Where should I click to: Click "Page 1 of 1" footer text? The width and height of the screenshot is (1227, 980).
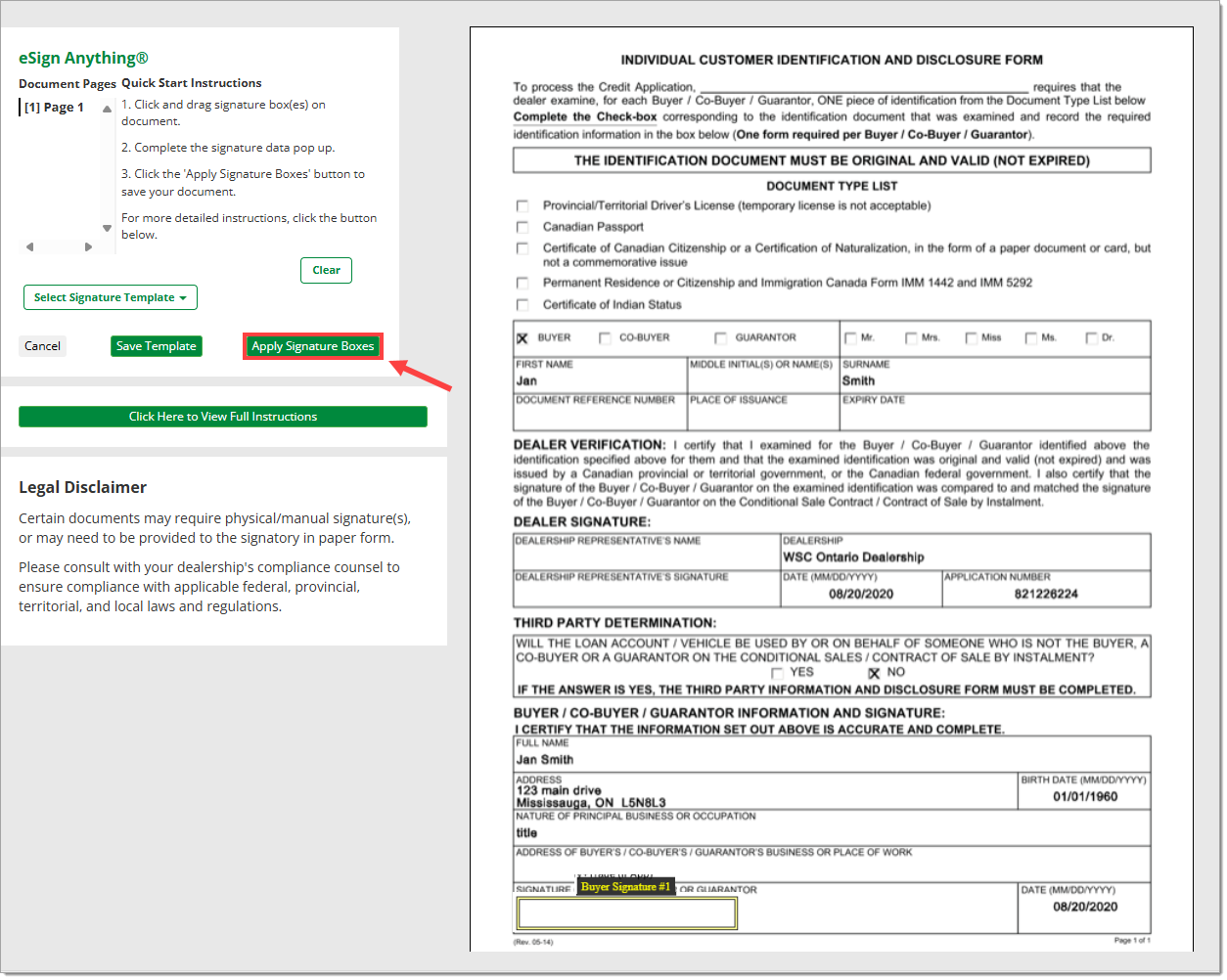[1132, 941]
